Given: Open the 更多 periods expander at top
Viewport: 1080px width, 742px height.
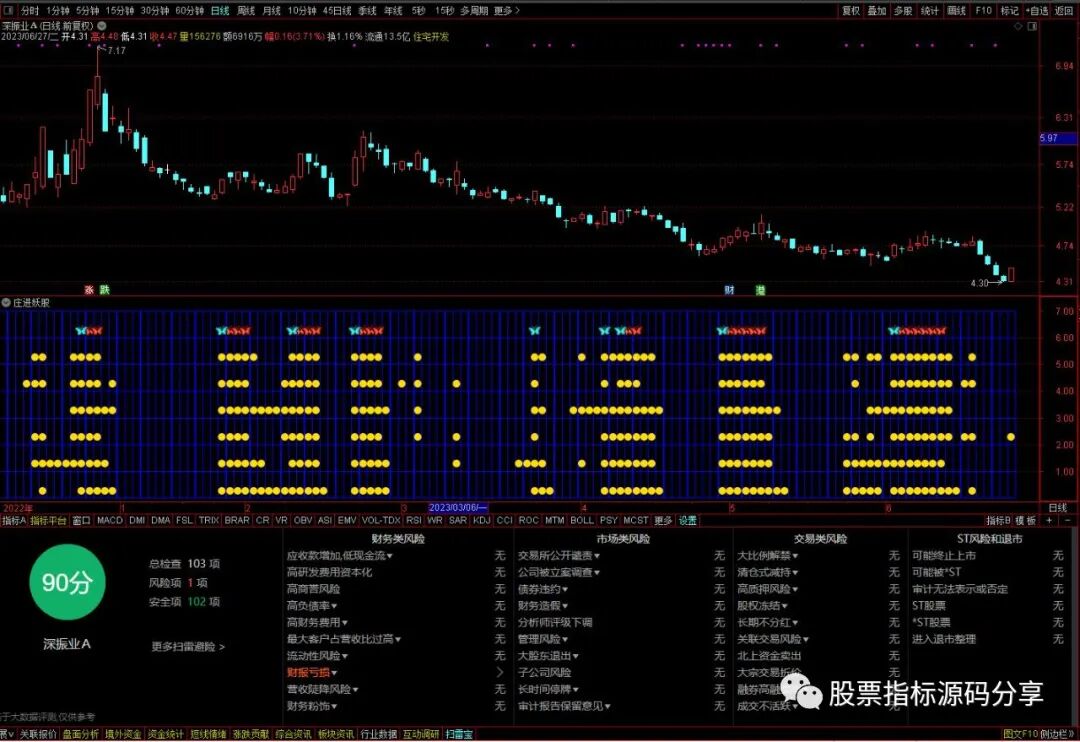Looking at the screenshot, I should 507,10.
